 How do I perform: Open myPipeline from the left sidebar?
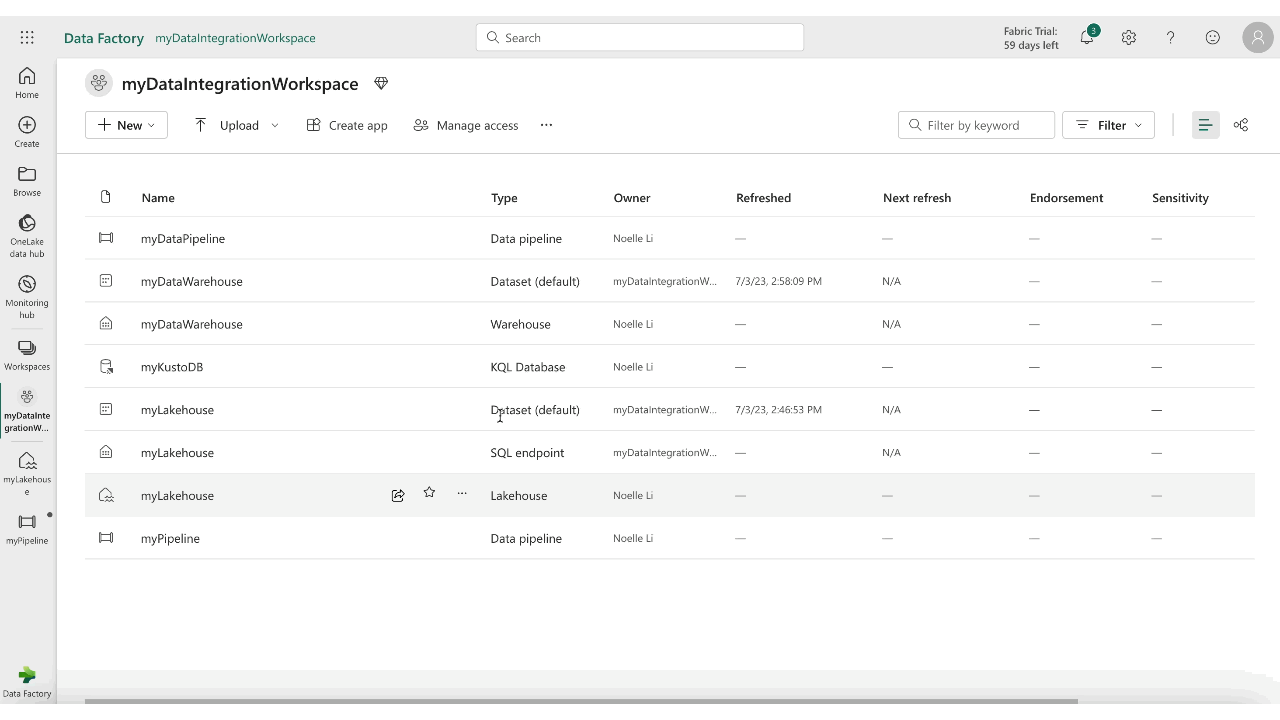point(27,529)
